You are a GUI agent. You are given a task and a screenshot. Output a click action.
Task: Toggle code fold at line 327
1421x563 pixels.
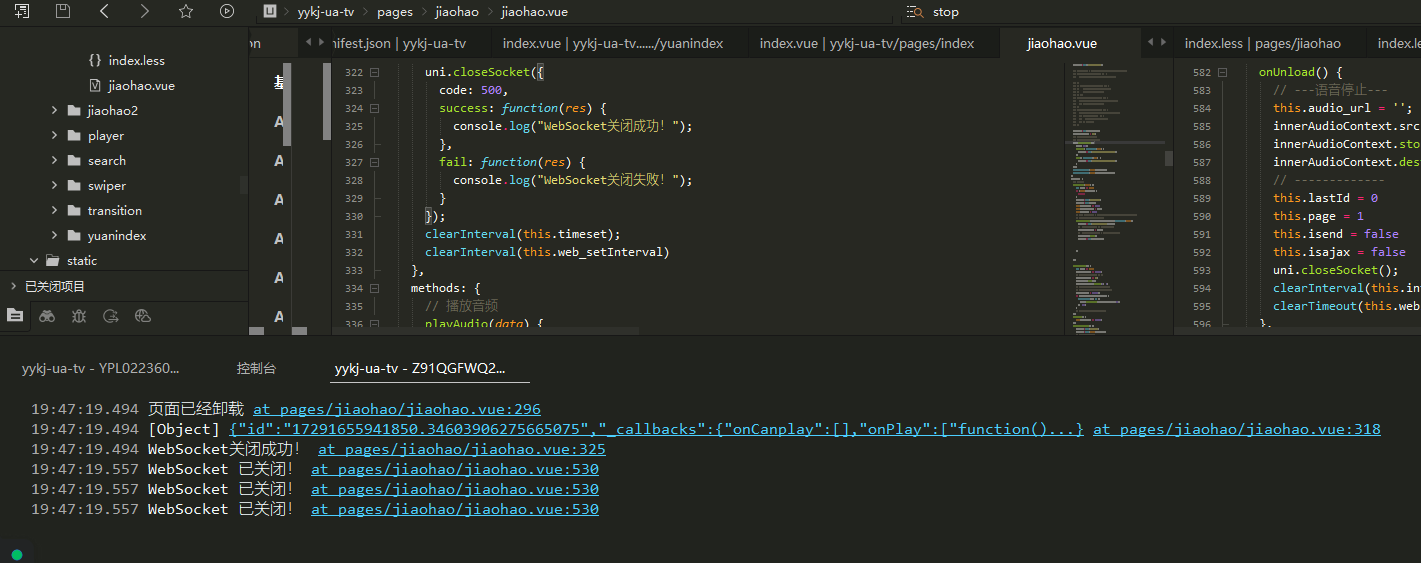click(x=375, y=162)
